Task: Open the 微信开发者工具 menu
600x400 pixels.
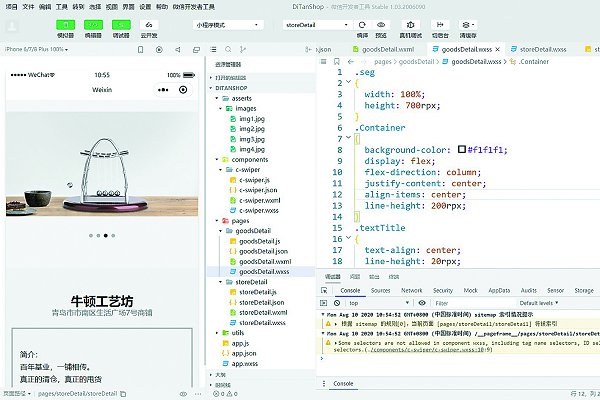Action: point(194,7)
